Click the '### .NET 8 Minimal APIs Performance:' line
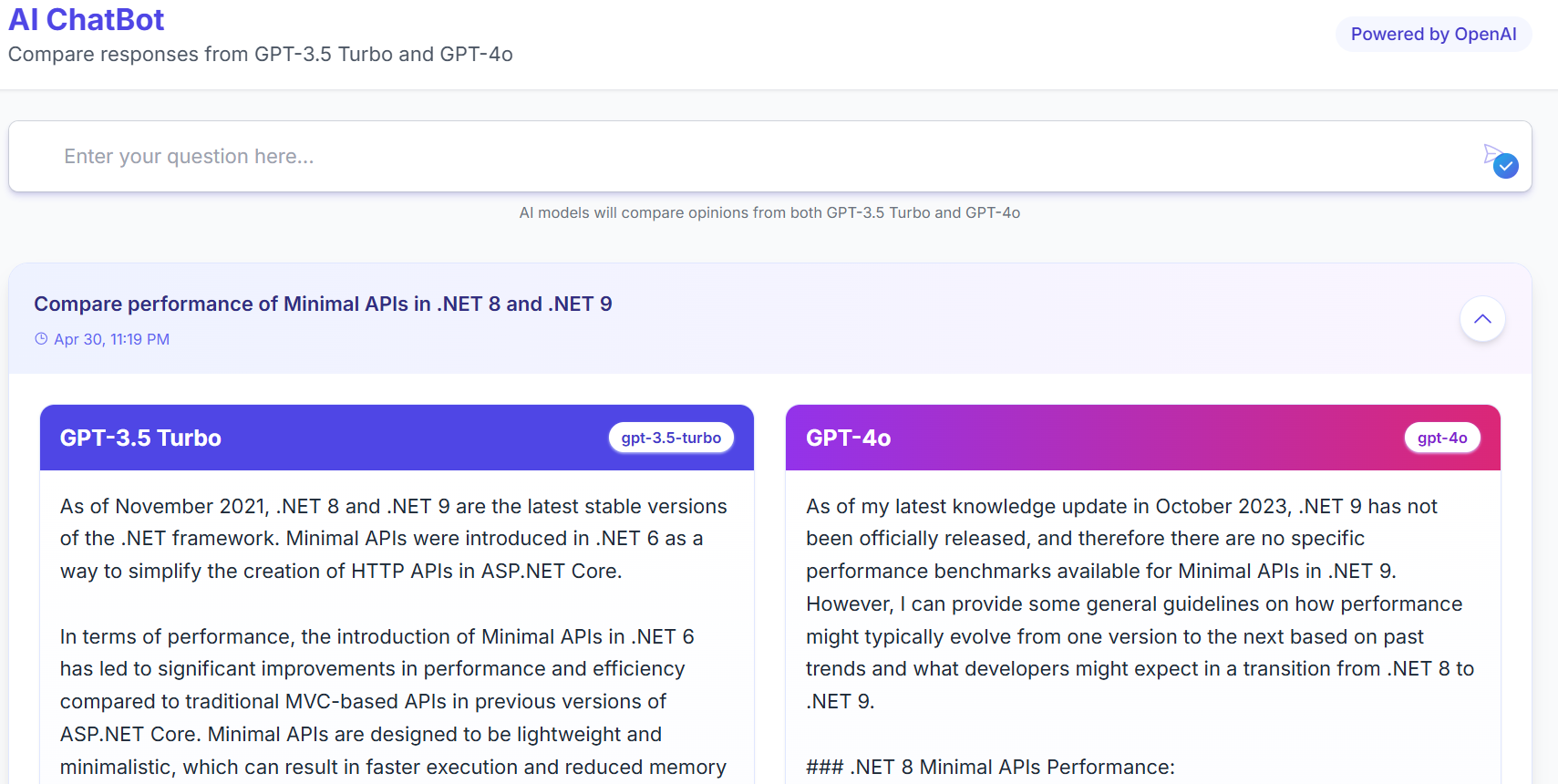Screen dimensions: 1558x784 click(x=990, y=767)
